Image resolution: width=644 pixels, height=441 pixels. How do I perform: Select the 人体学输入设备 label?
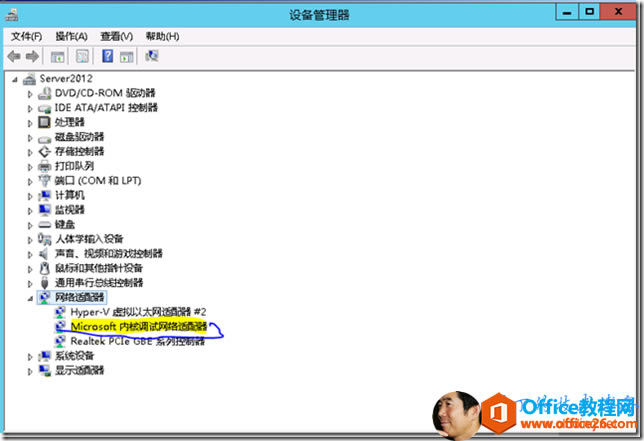89,239
